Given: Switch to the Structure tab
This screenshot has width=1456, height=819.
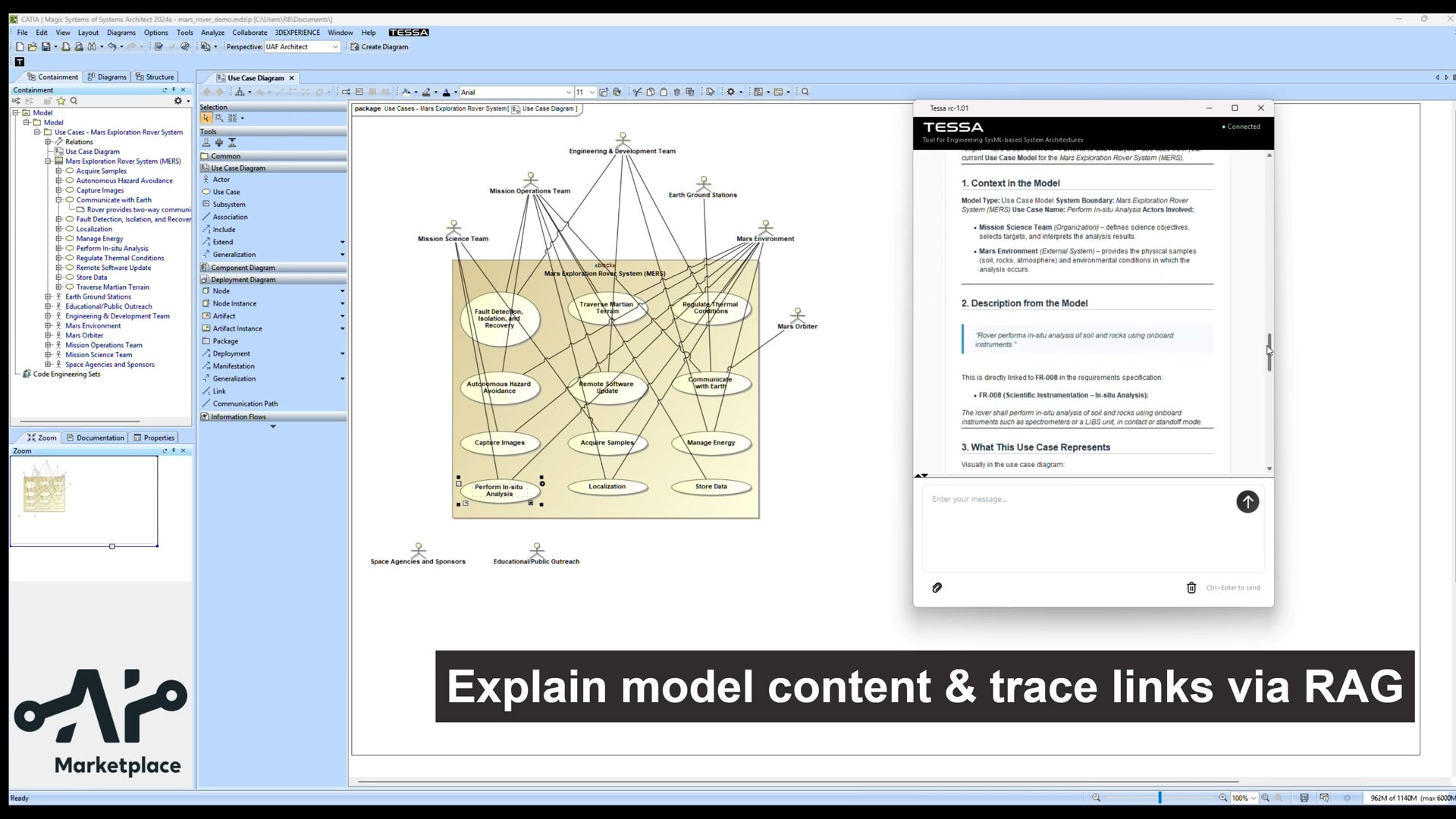Looking at the screenshot, I should point(155,77).
